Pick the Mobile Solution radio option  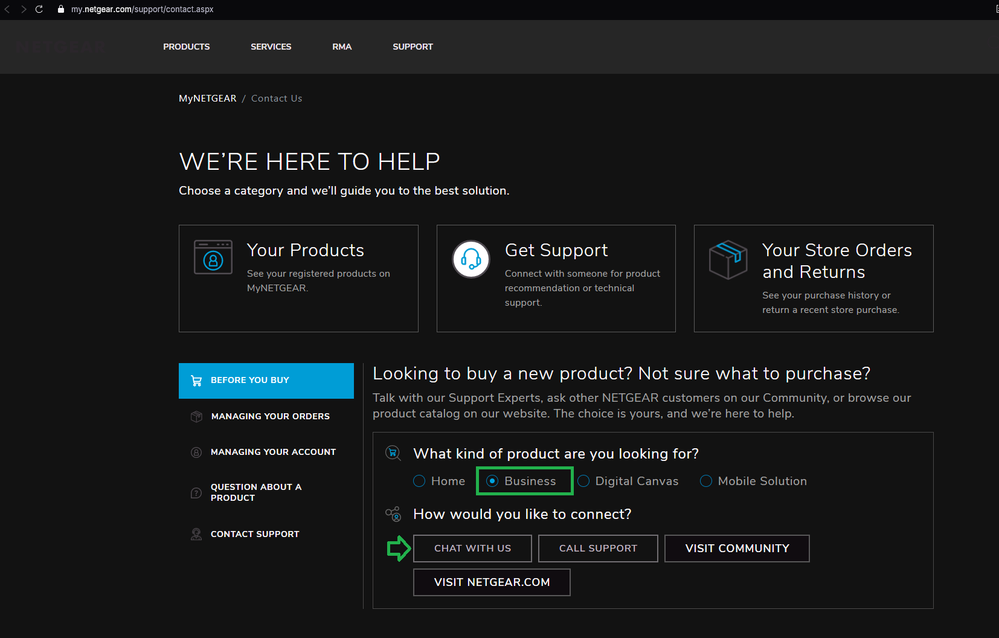[706, 481]
